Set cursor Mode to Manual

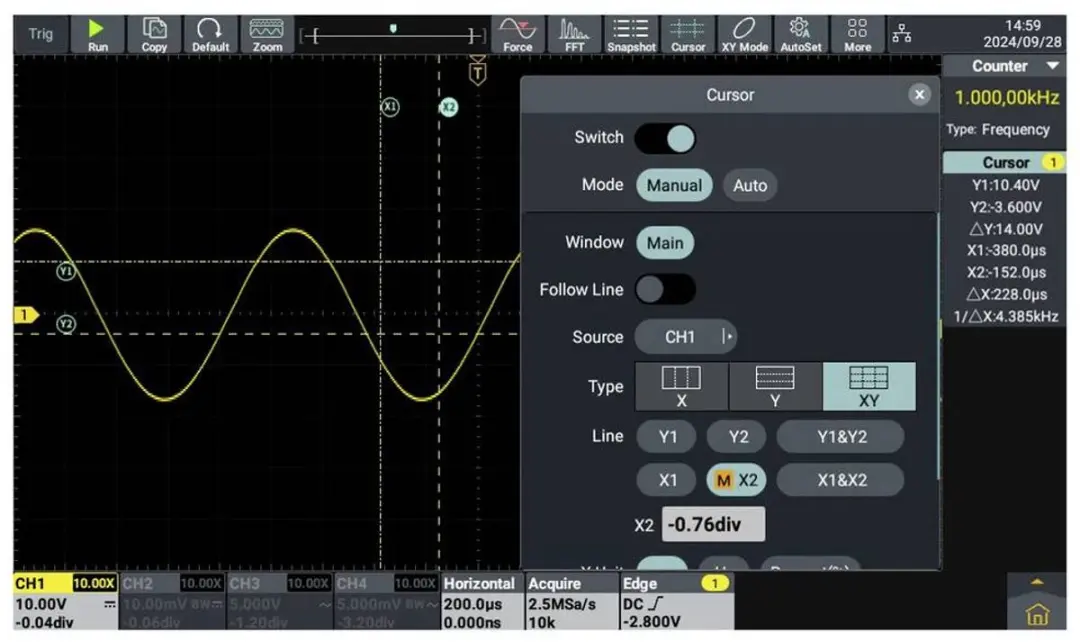674,185
